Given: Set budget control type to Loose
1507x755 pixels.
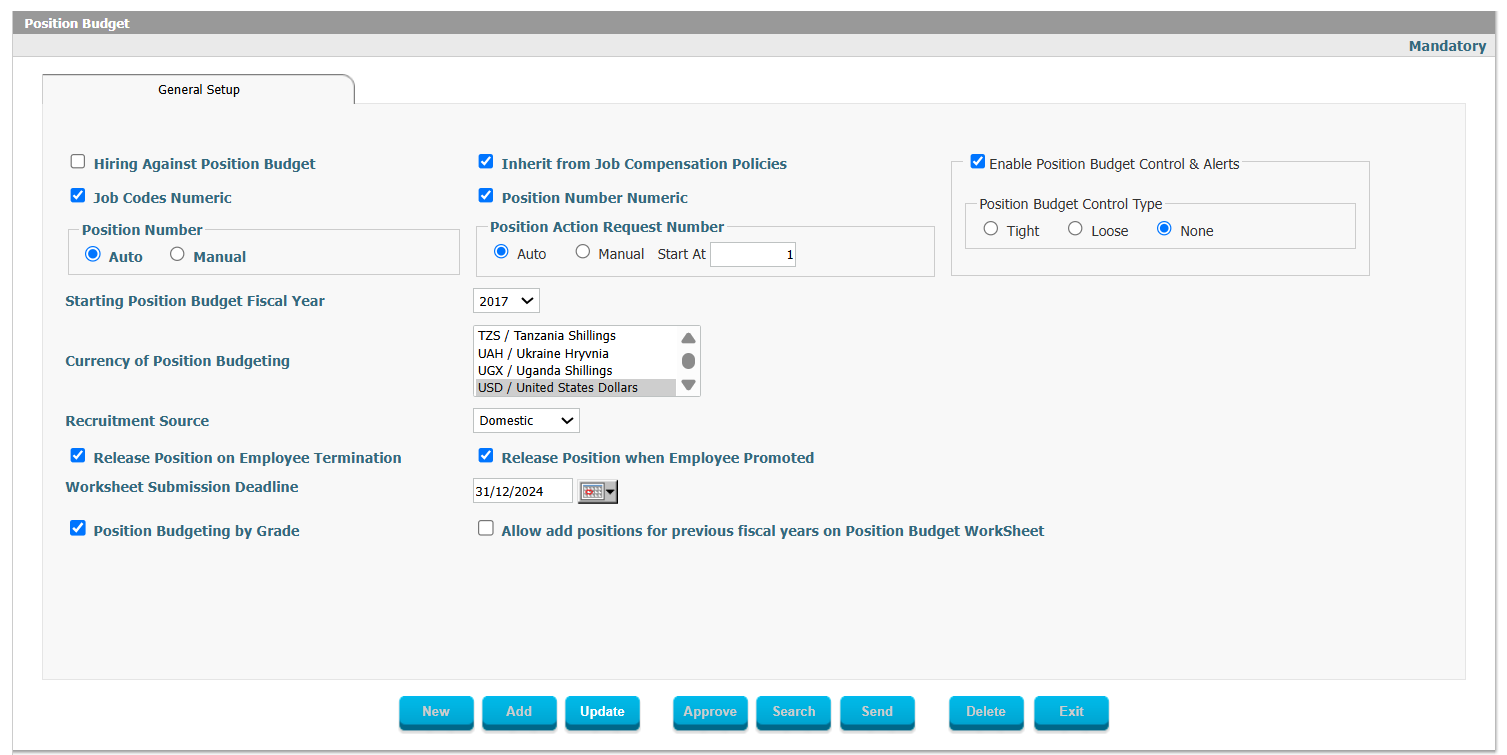Looking at the screenshot, I should [1075, 229].
